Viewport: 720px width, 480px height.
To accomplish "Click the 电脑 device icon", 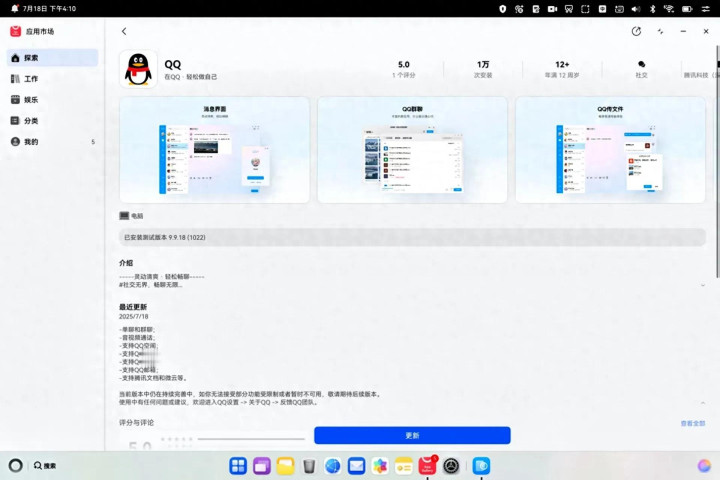I will click(124, 215).
